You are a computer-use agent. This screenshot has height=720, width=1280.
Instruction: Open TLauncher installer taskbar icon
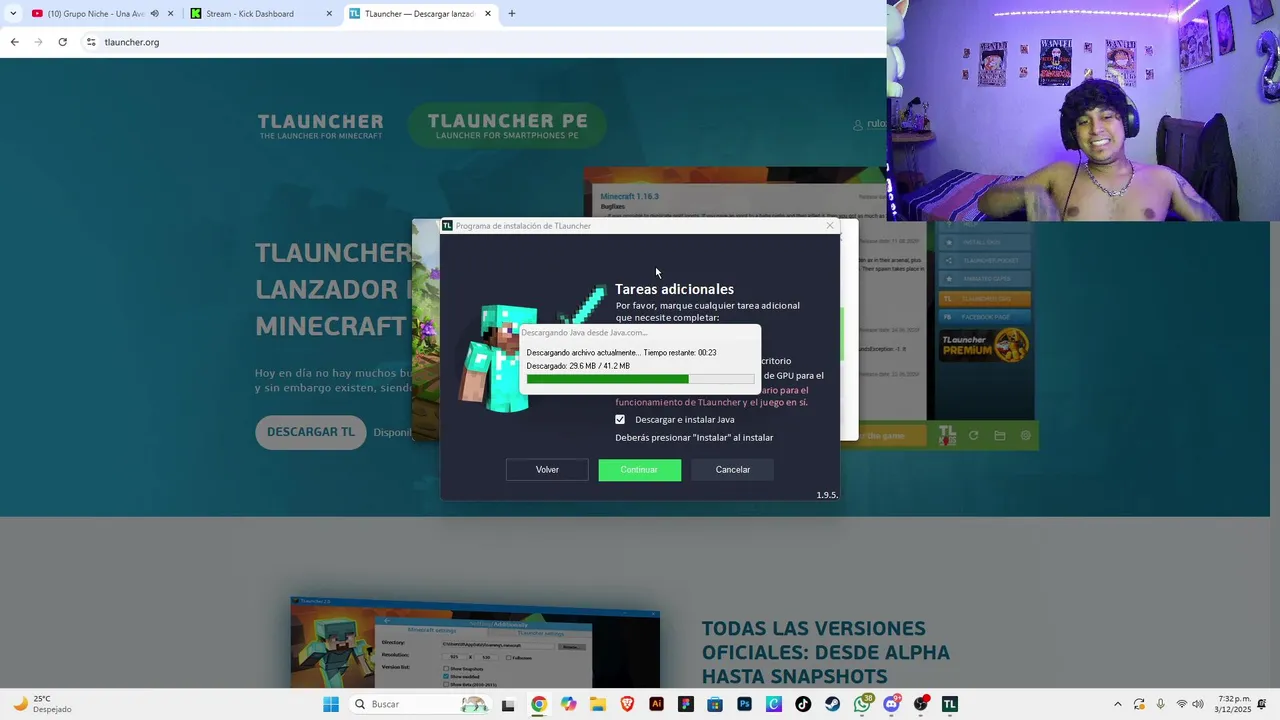950,704
